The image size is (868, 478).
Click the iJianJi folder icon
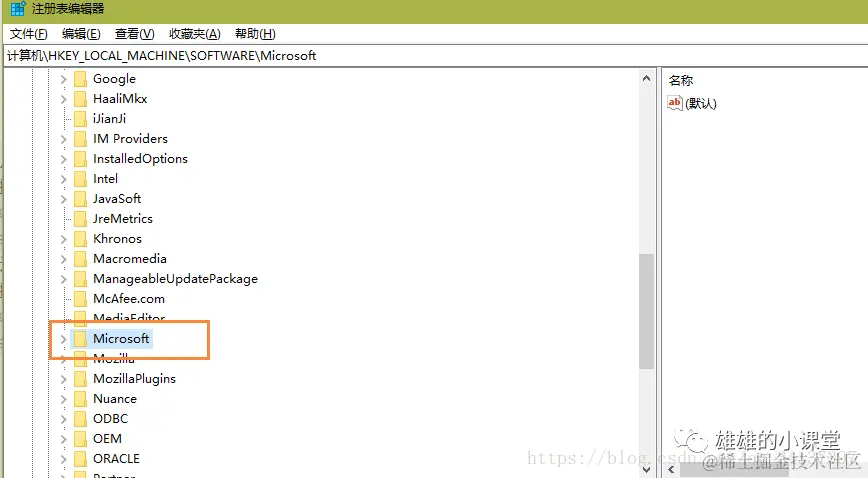(80, 119)
